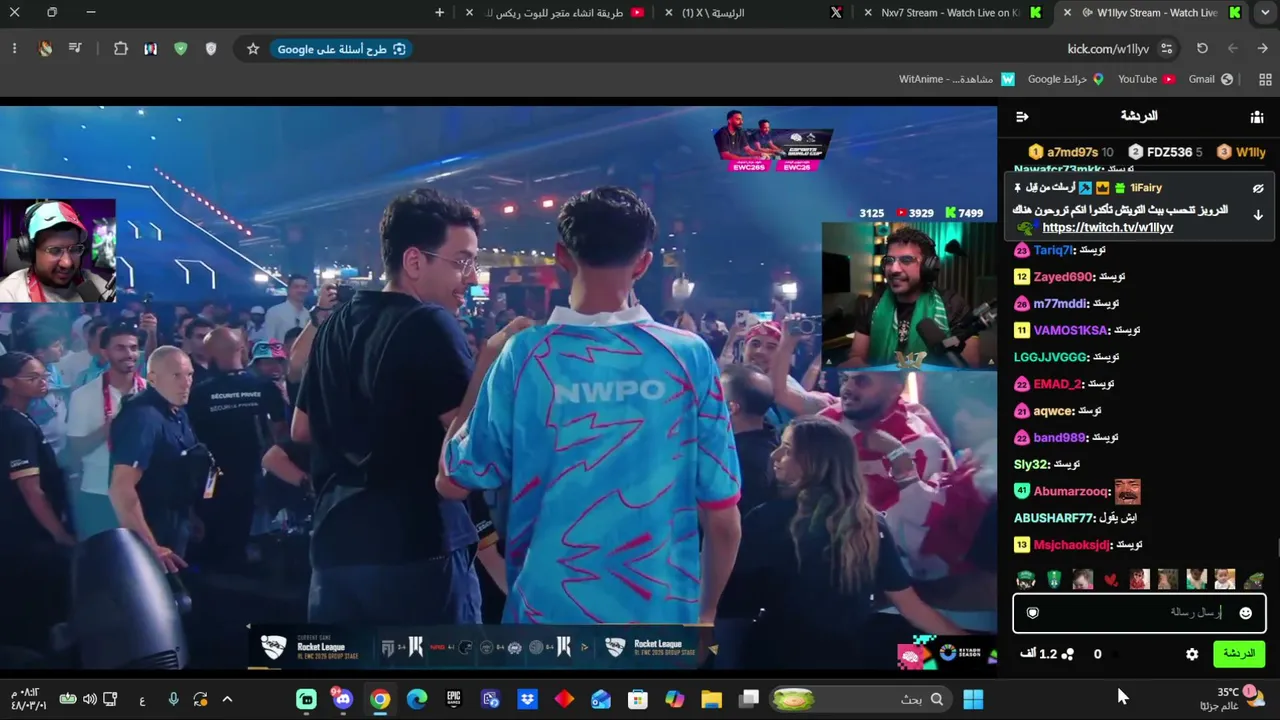Open the WitAnime bookmark

[x=957, y=79]
